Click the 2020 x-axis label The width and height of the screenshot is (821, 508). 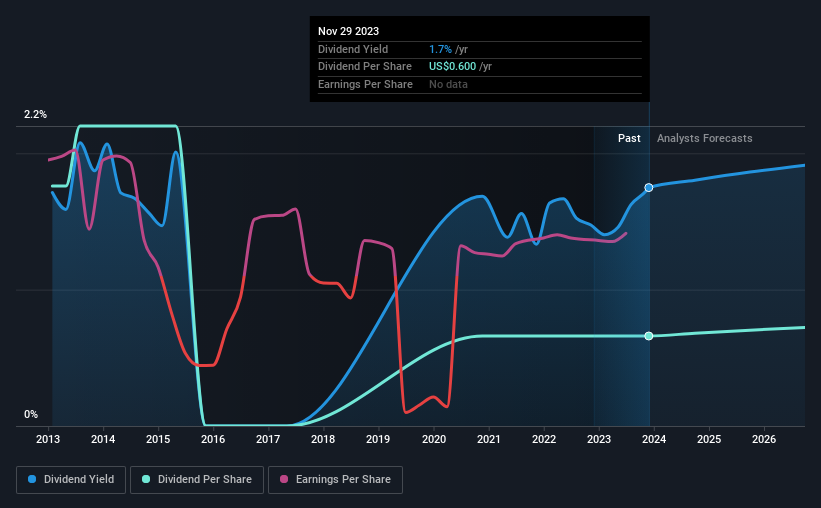point(434,439)
